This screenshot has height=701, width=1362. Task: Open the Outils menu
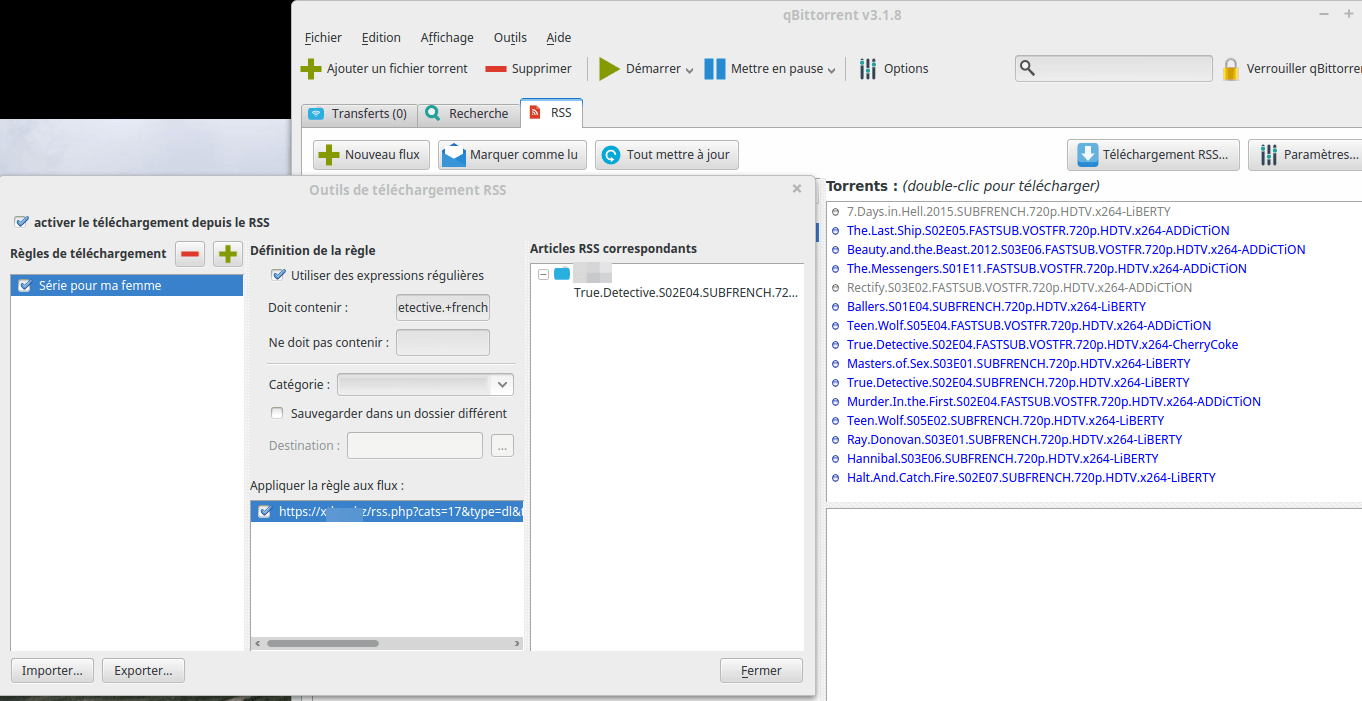pos(510,38)
